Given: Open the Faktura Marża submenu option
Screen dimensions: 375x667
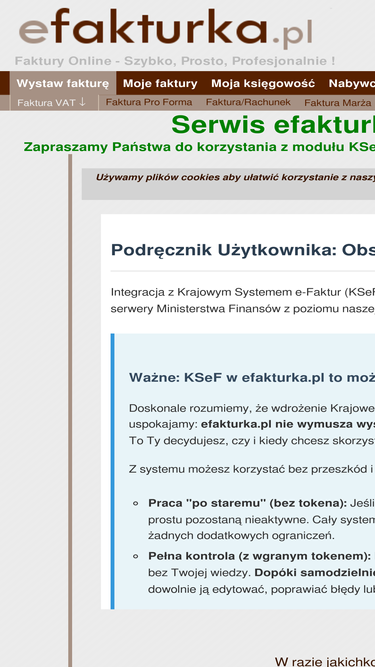Looking at the screenshot, I should tap(338, 103).
